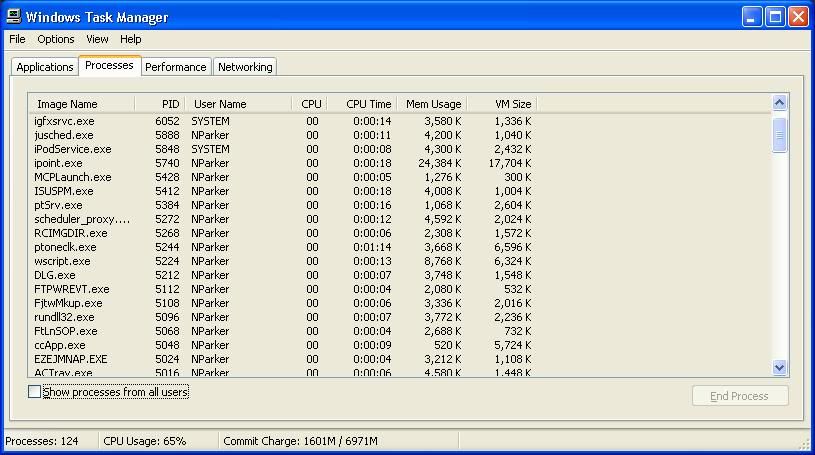Open the File menu
The image size is (815, 455).
[17, 39]
